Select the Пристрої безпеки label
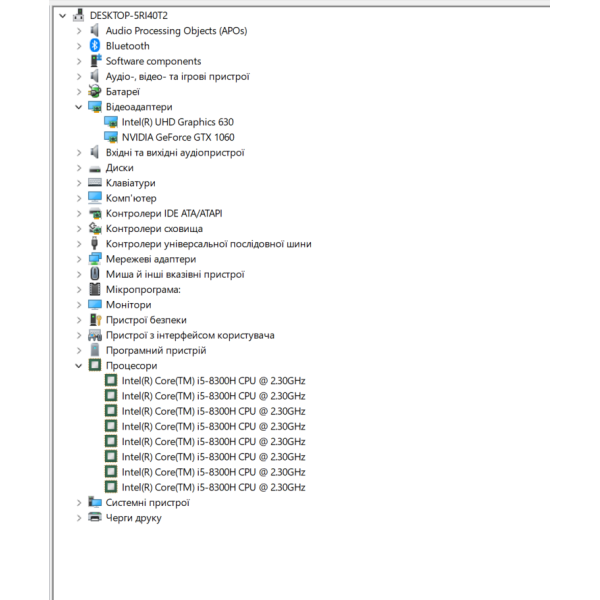Viewport: 600px width, 600px height. [146, 320]
